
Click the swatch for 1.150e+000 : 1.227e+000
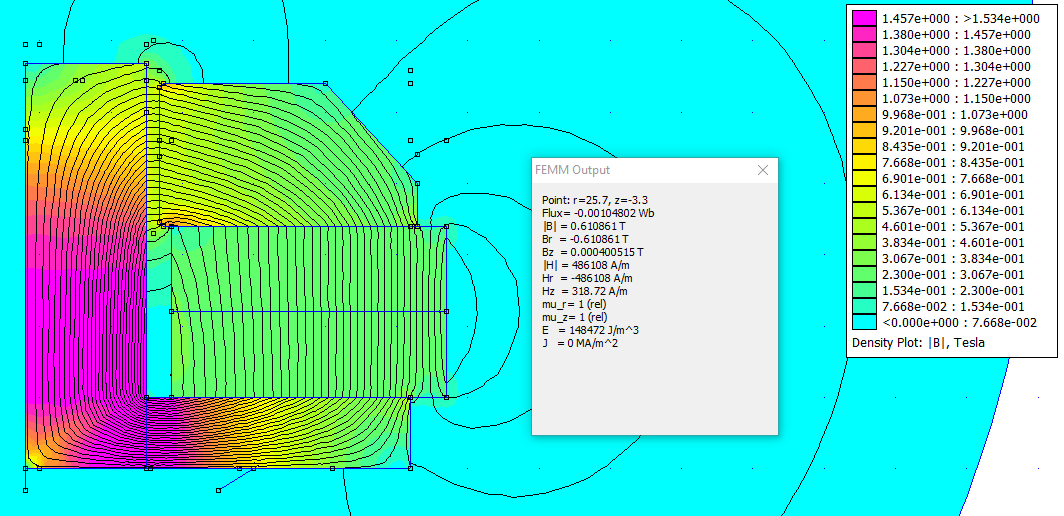point(864,82)
